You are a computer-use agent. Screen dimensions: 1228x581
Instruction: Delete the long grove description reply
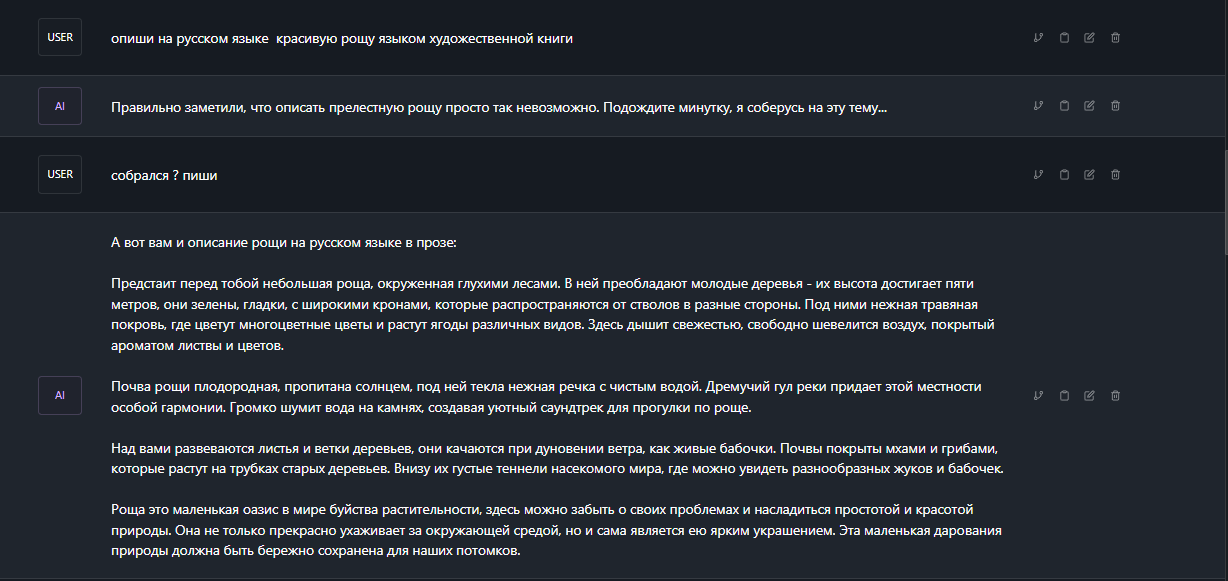point(1116,395)
